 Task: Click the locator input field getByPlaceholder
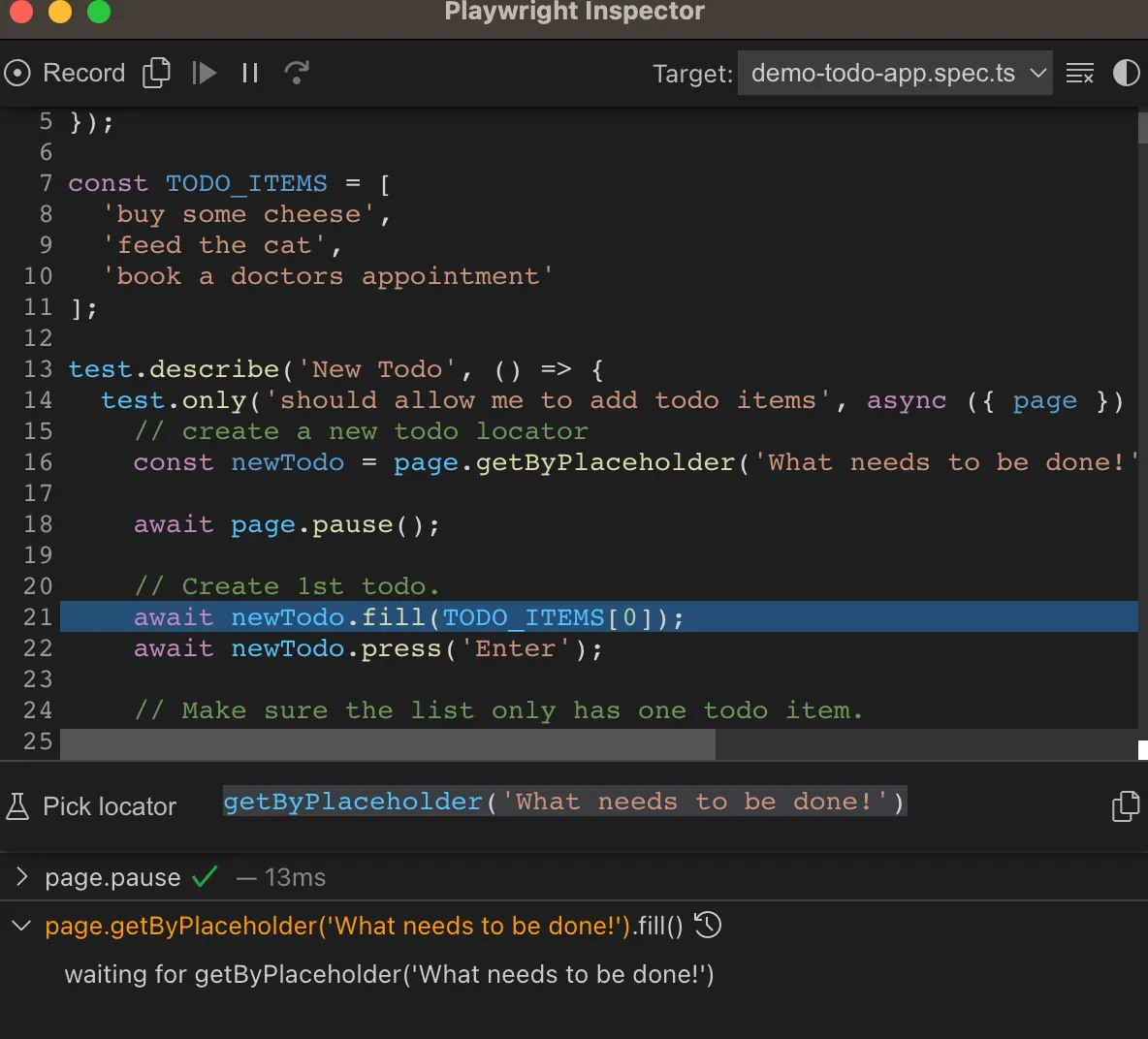(564, 802)
